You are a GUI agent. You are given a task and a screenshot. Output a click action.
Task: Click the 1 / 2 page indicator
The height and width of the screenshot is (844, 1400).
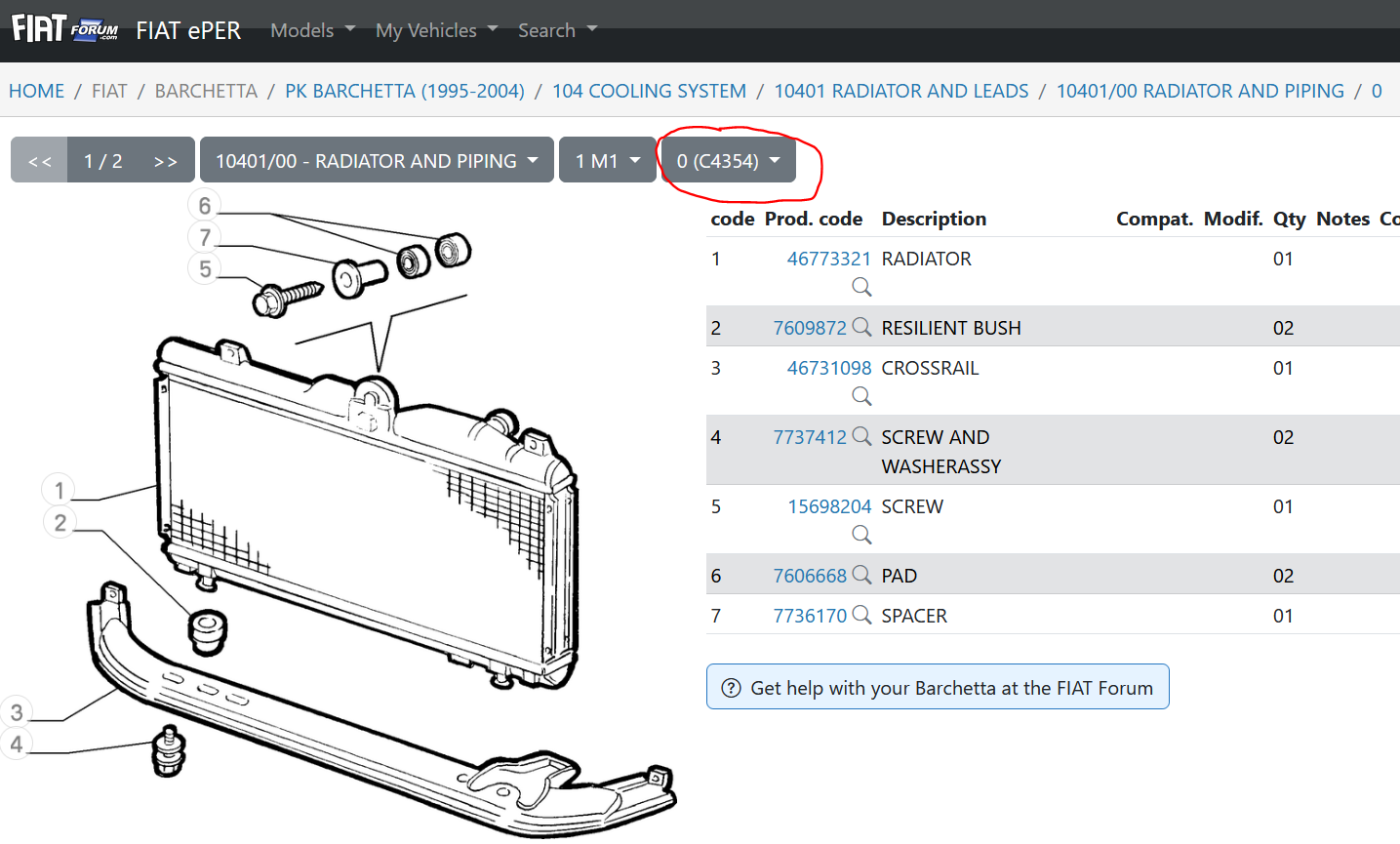(x=103, y=161)
